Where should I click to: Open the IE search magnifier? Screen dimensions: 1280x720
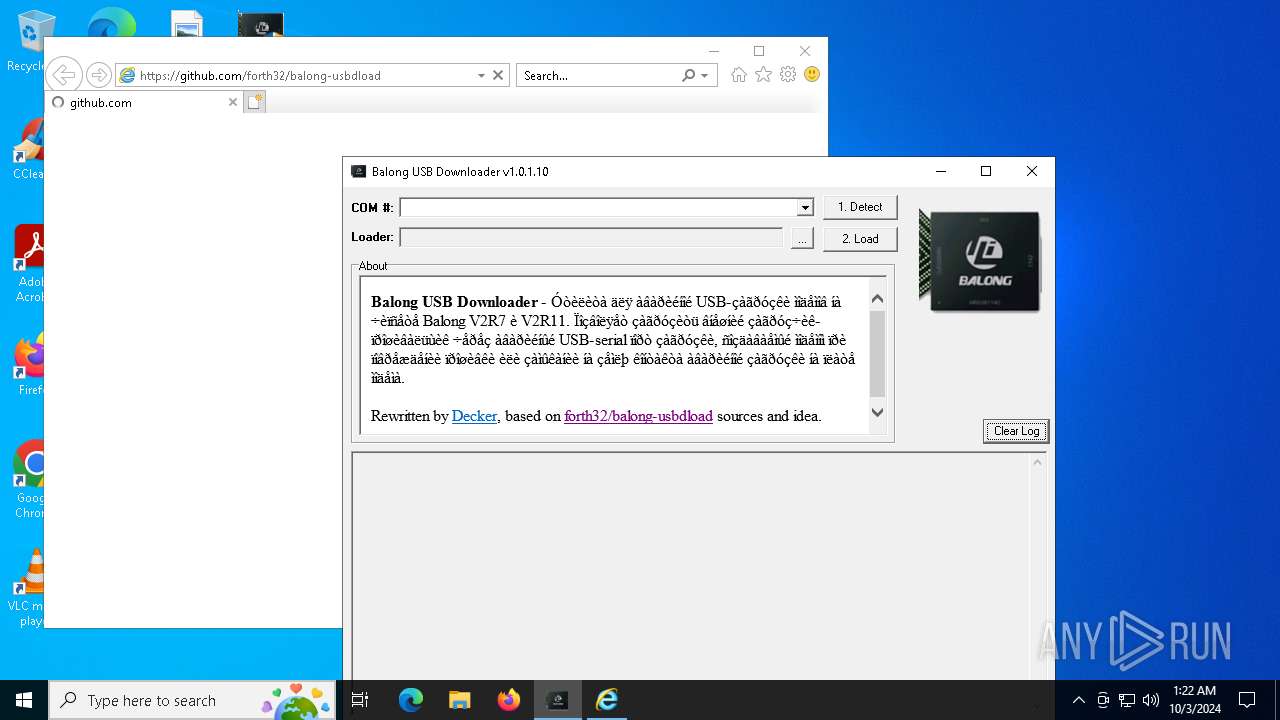tap(688, 75)
